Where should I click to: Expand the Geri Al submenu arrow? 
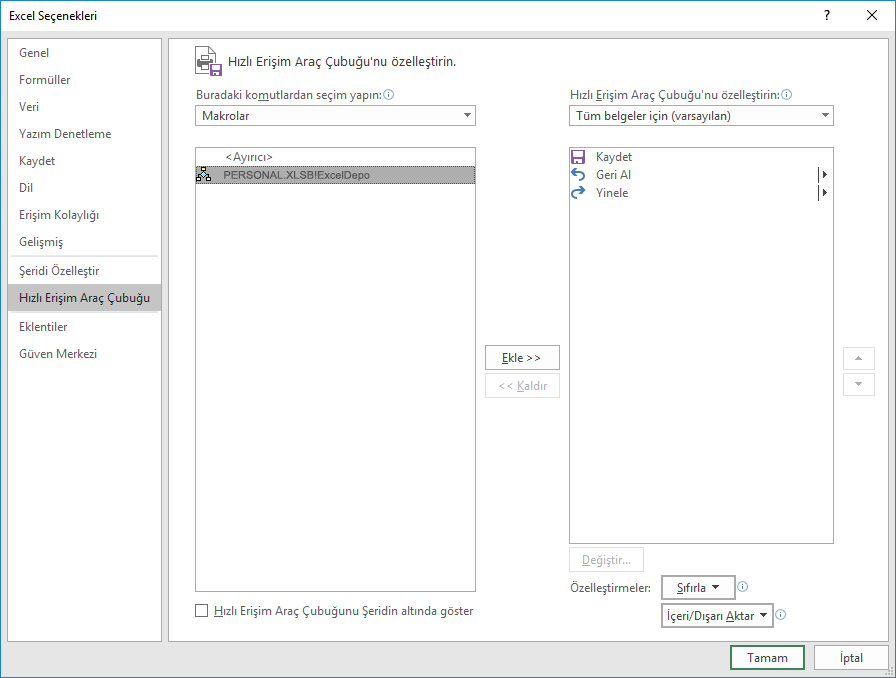tap(824, 174)
